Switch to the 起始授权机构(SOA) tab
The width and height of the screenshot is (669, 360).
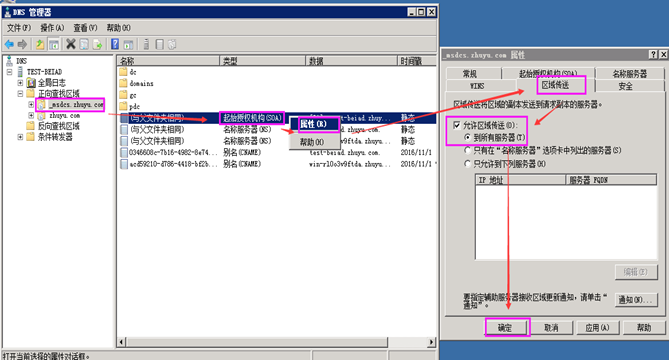point(548,73)
